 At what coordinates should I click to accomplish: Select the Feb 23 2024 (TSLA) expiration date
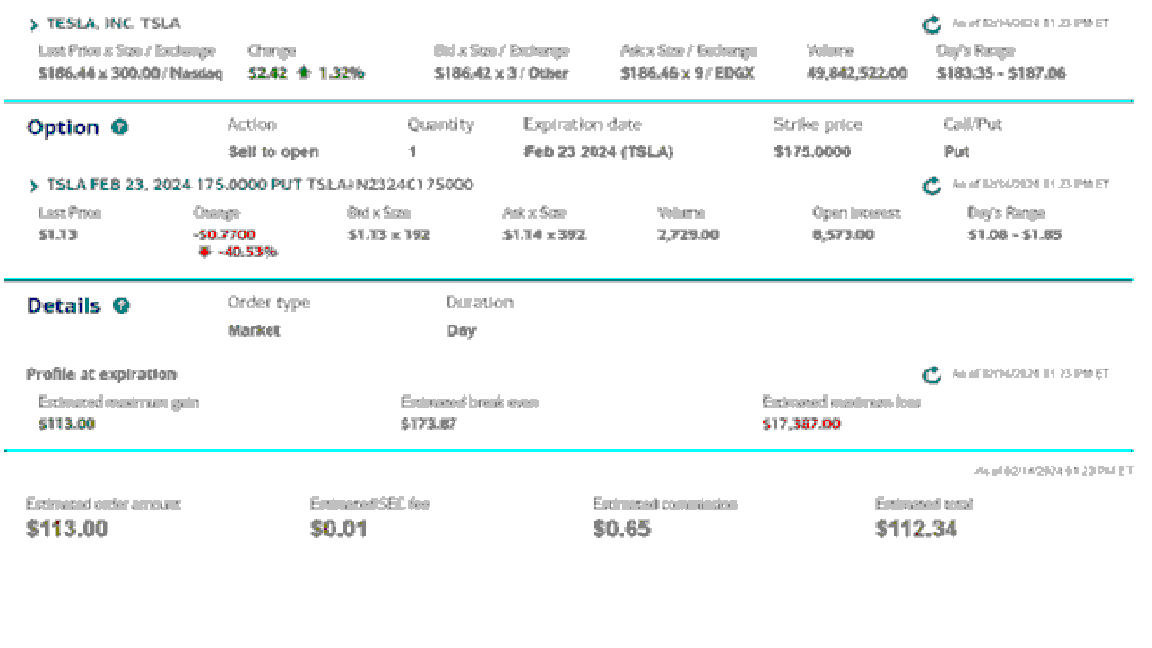(598, 152)
